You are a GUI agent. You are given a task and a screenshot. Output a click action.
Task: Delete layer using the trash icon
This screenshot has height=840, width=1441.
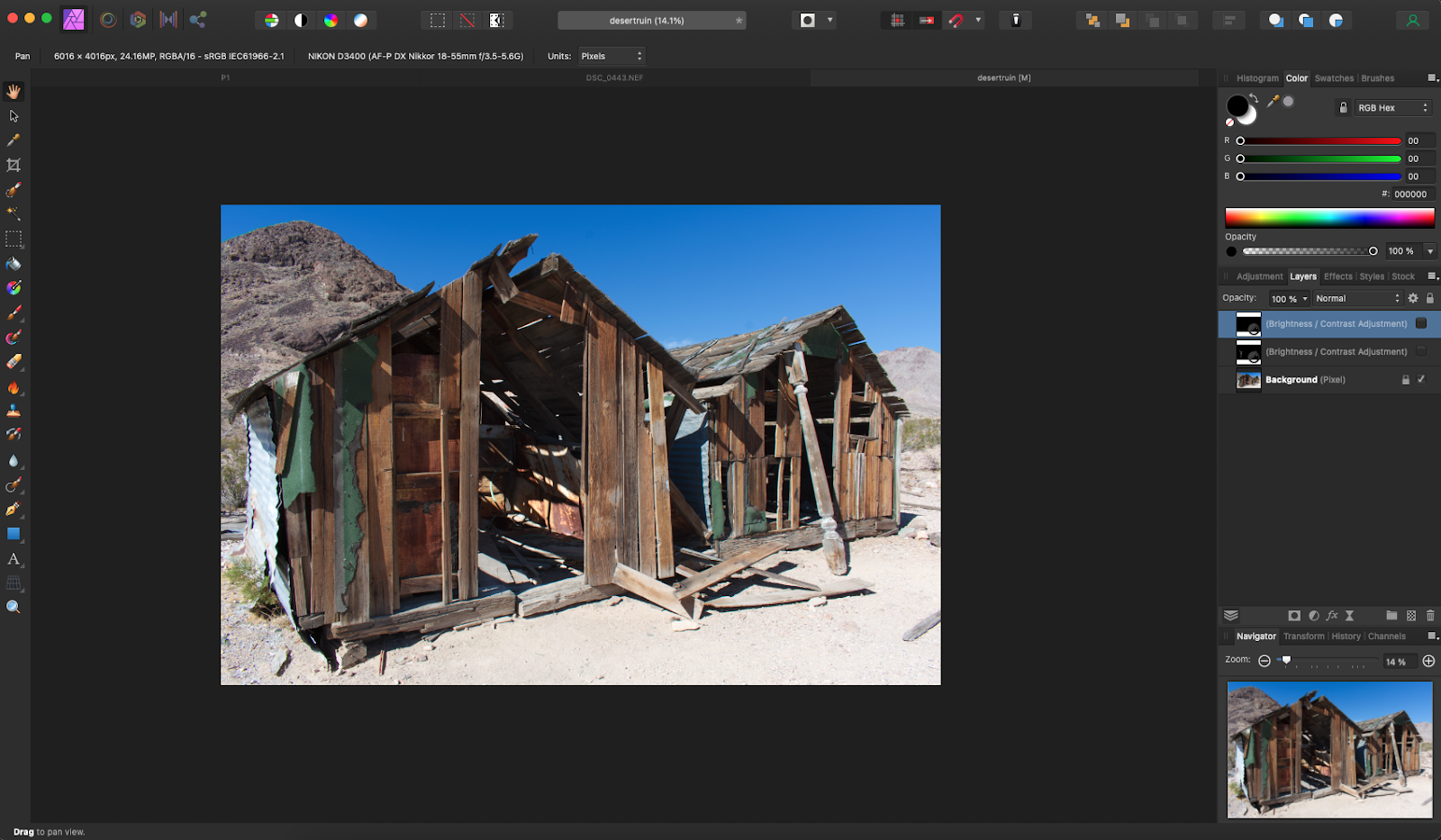coord(1430,616)
